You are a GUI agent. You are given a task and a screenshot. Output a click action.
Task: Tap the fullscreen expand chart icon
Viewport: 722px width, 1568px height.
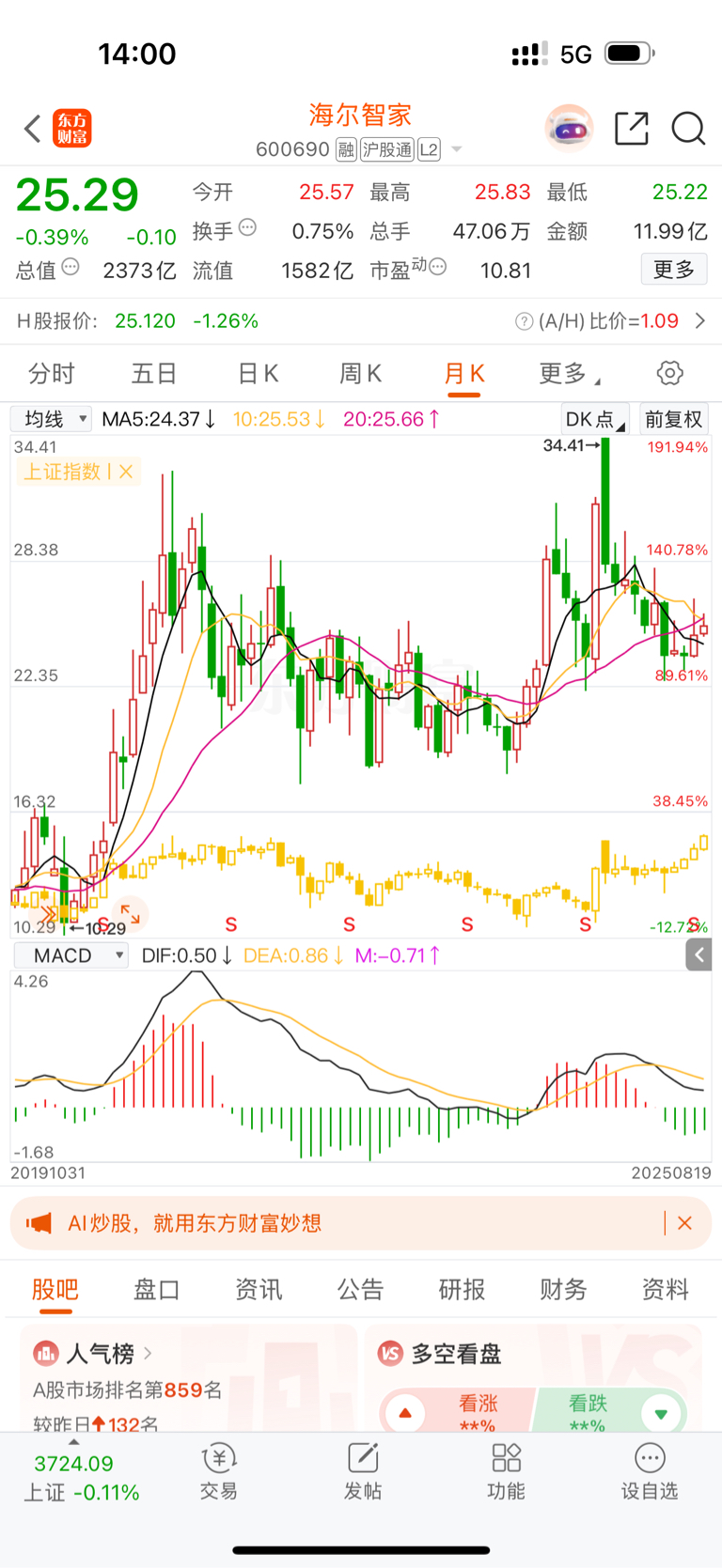(x=130, y=913)
